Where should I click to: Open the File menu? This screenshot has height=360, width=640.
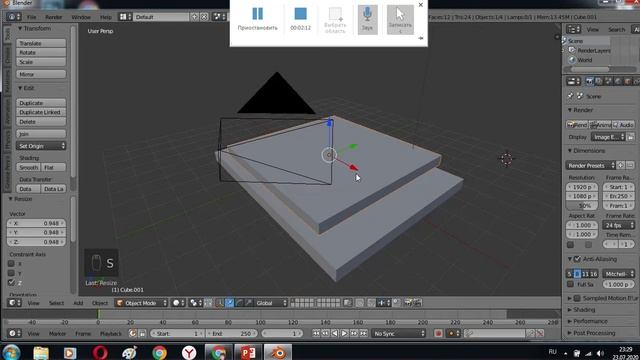(x=31, y=17)
